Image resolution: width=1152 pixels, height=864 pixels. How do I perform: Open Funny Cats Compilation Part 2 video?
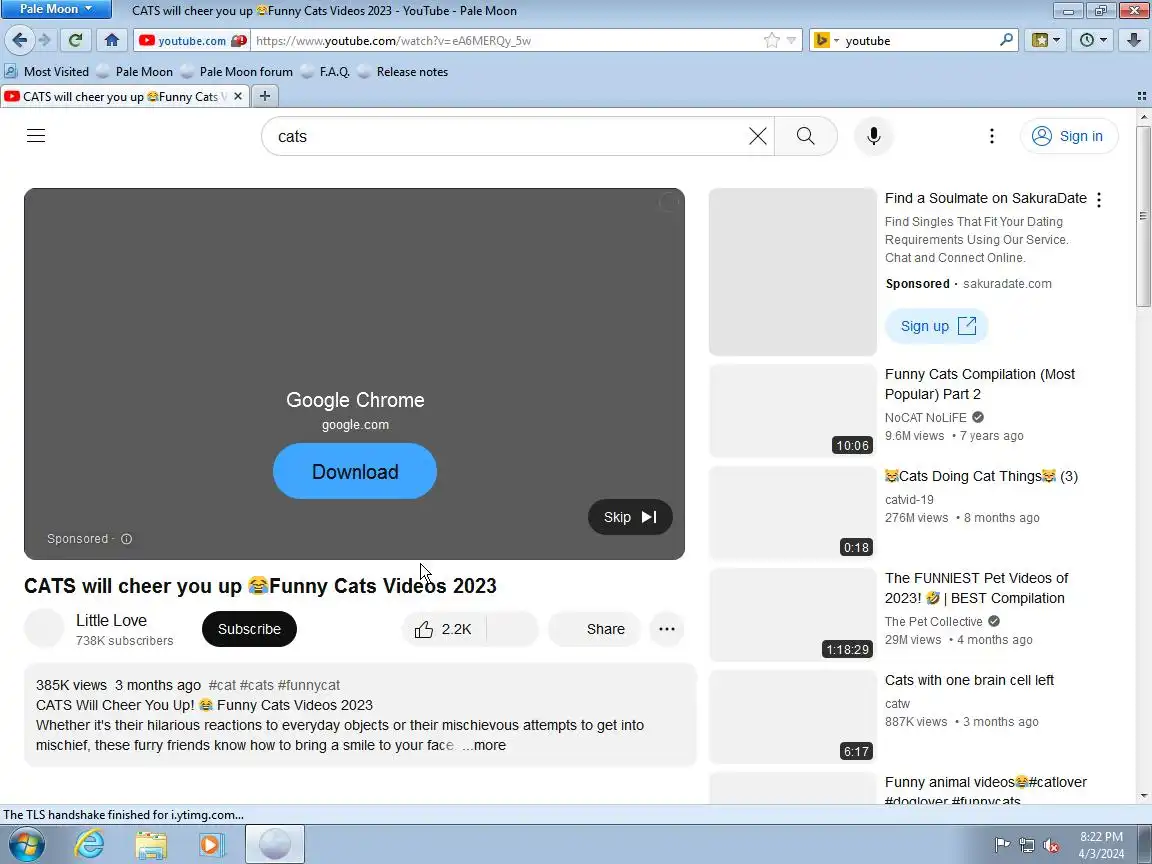(979, 384)
